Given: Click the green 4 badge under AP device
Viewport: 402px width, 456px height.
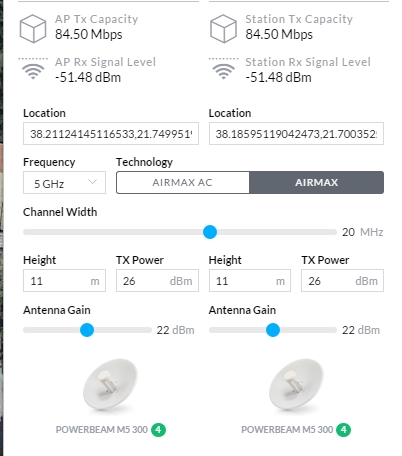Looking at the screenshot, I should click(x=158, y=430).
